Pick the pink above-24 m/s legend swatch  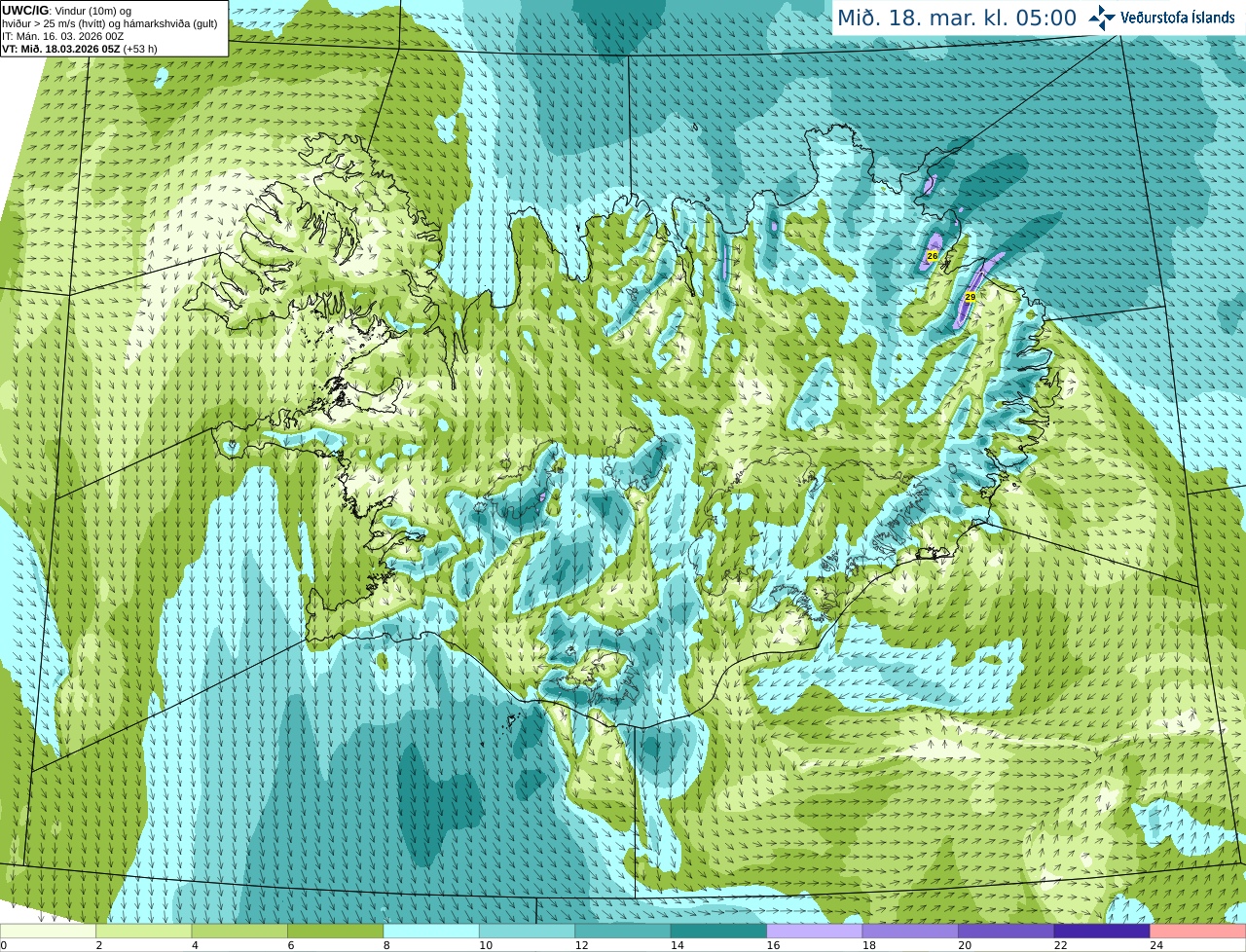1198,931
